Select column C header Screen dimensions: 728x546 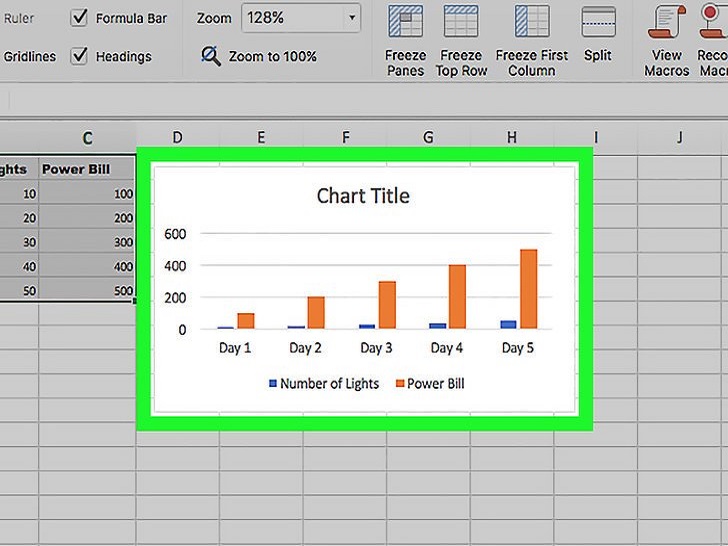pos(87,138)
